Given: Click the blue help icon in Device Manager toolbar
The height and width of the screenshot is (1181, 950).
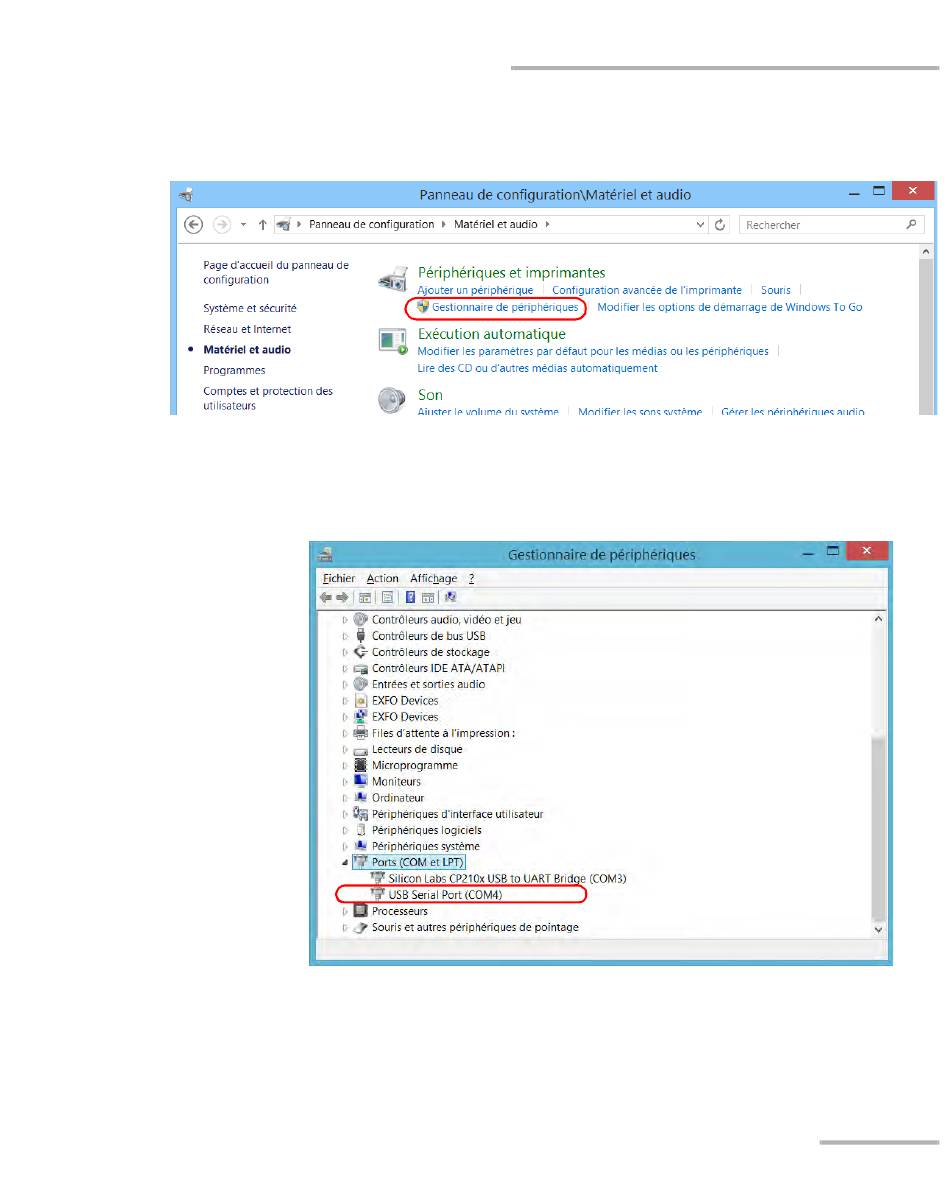Looking at the screenshot, I should pos(410,597).
